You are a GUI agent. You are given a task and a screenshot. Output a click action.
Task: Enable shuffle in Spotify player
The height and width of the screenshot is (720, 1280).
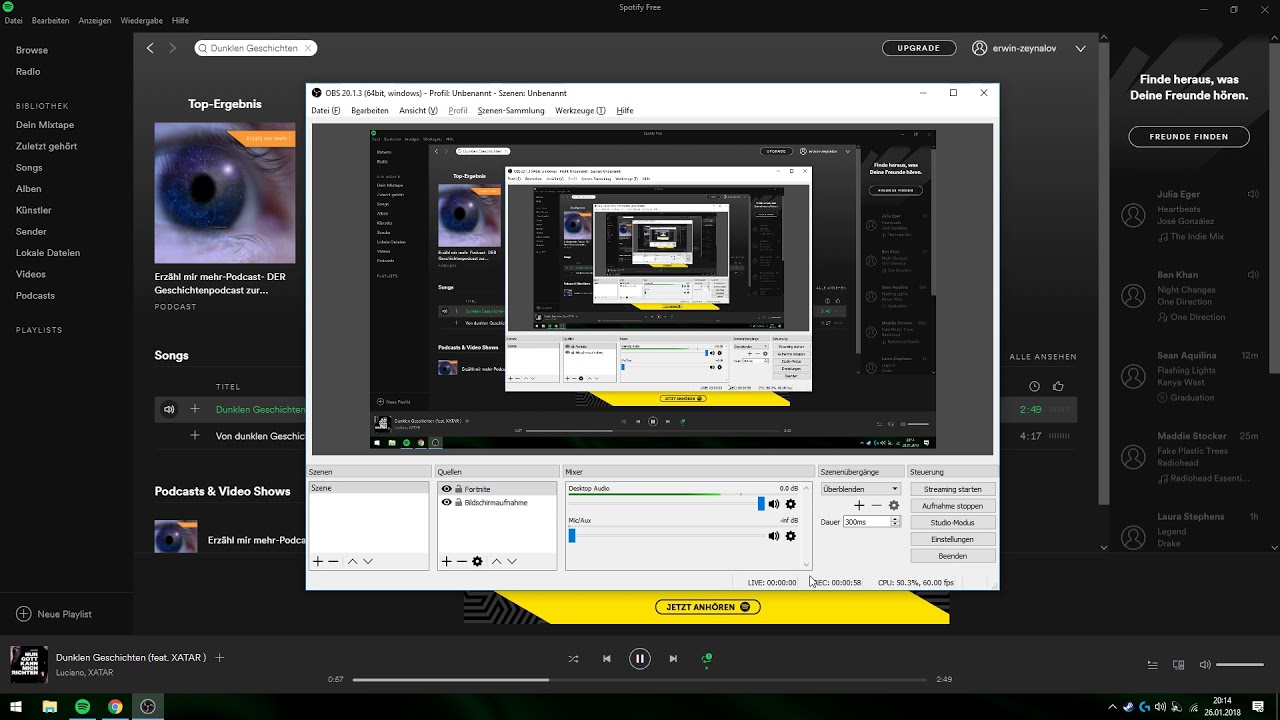pos(573,659)
